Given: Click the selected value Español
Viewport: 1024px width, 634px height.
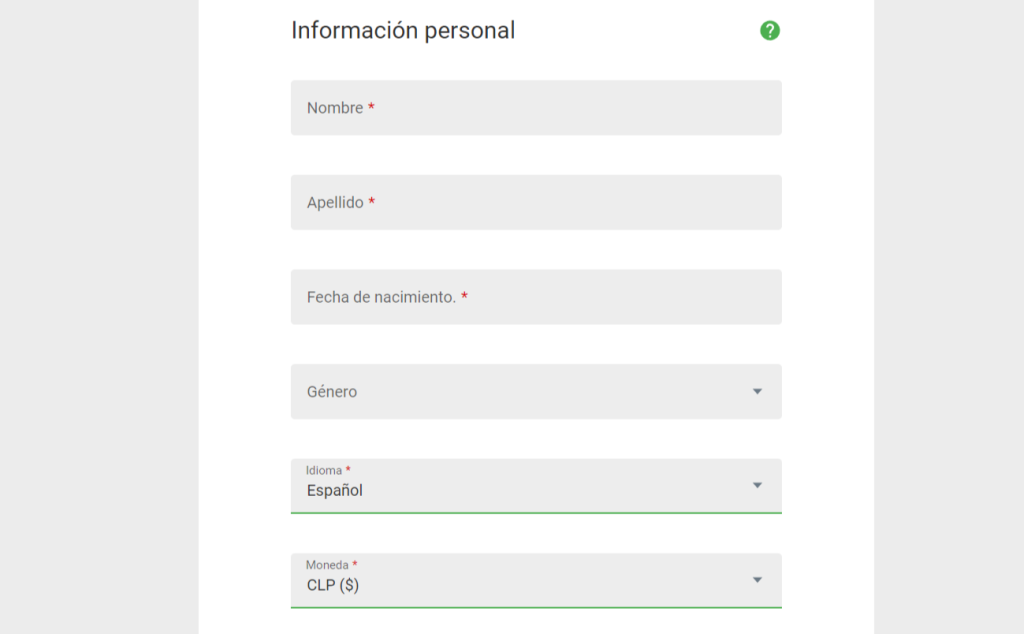Looking at the screenshot, I should 335,491.
